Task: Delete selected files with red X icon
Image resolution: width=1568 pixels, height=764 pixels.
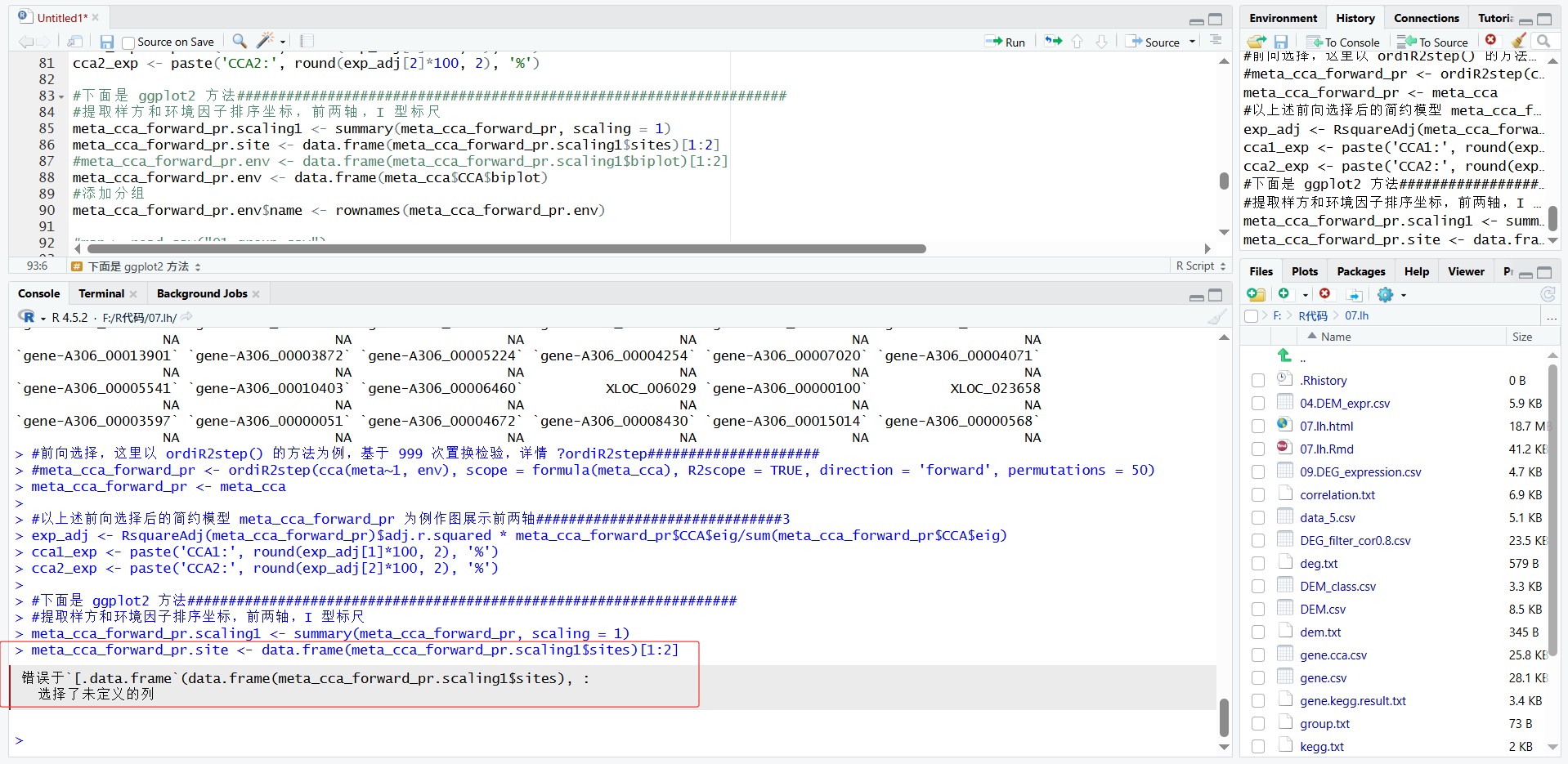Action: pyautogui.click(x=1325, y=294)
